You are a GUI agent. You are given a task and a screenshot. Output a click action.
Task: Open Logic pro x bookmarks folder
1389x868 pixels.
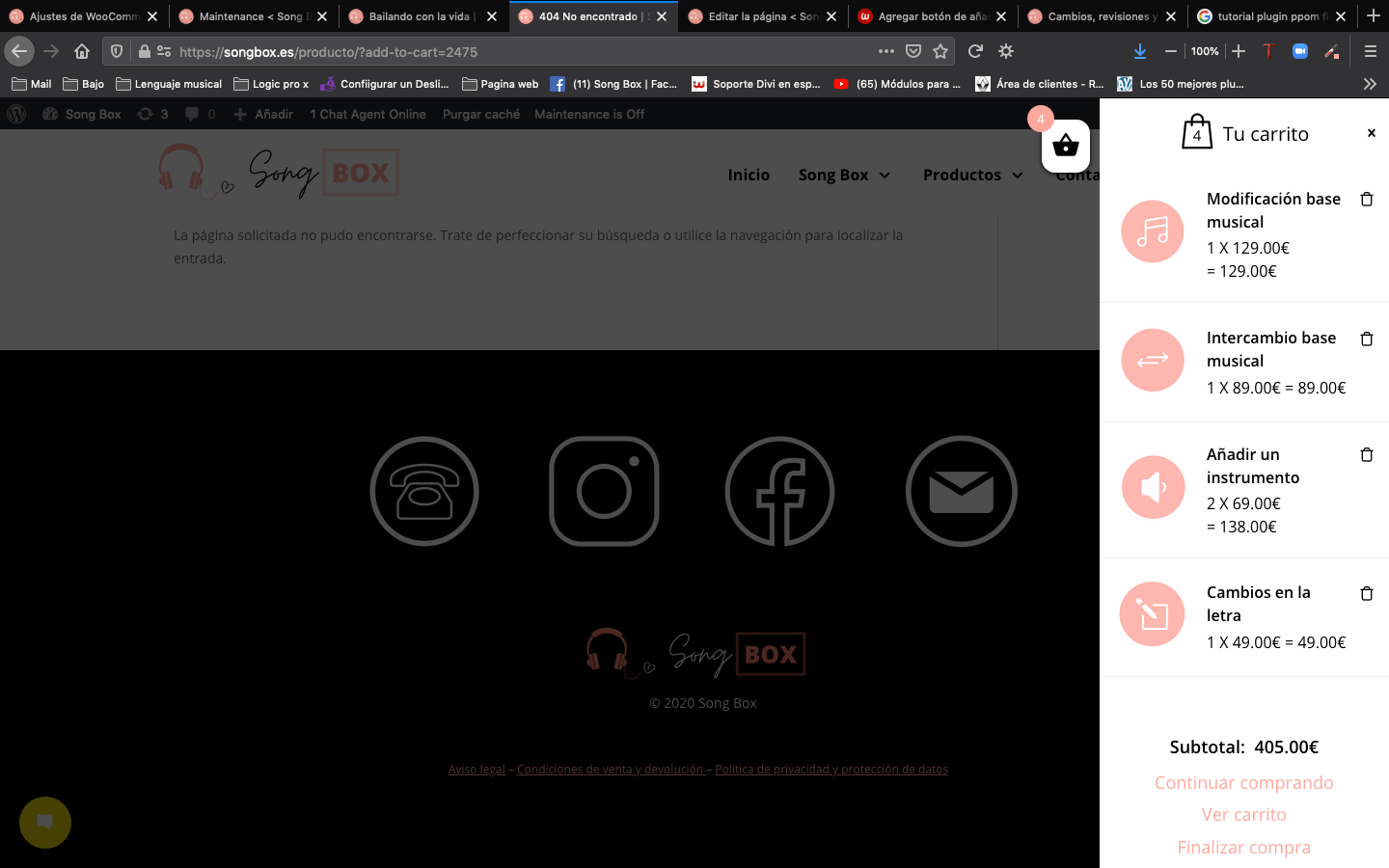[x=271, y=84]
